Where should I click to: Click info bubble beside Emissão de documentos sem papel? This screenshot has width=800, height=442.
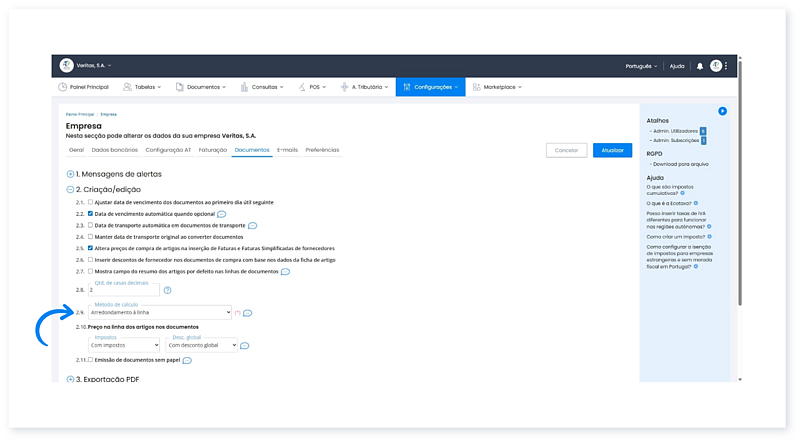tap(187, 360)
